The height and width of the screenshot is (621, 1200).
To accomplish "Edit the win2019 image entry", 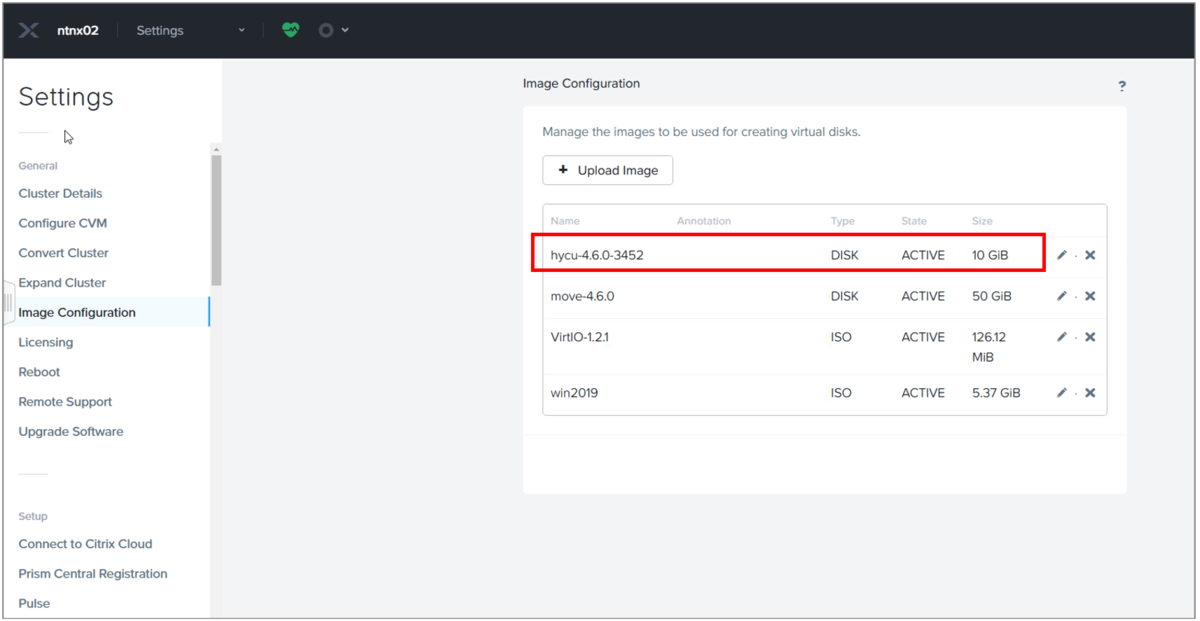I will pos(1062,393).
